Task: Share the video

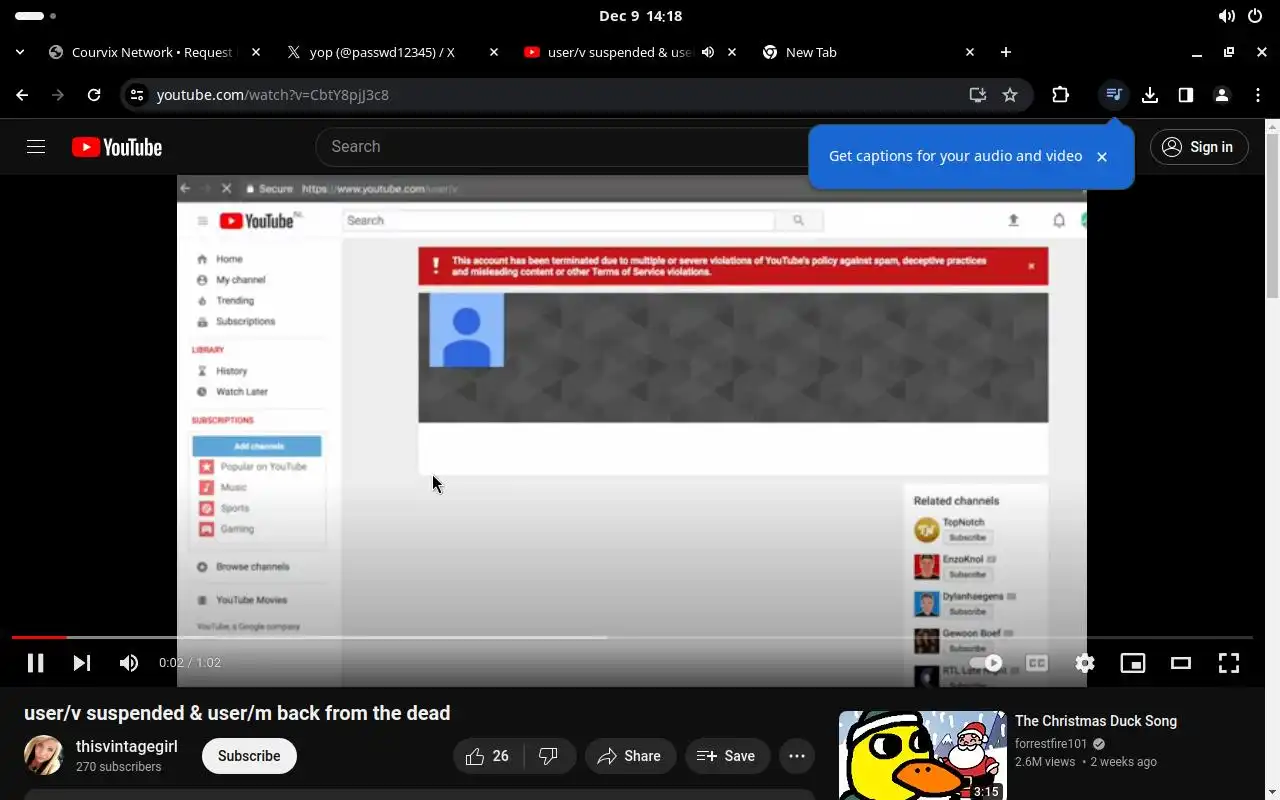Action: (x=630, y=756)
